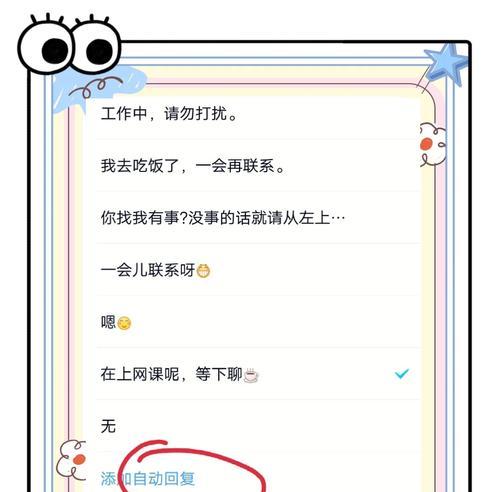This screenshot has width=500, height=492.
Task: Select the "我去吃饭了，一会再联系。" reply
Action: 257,165
